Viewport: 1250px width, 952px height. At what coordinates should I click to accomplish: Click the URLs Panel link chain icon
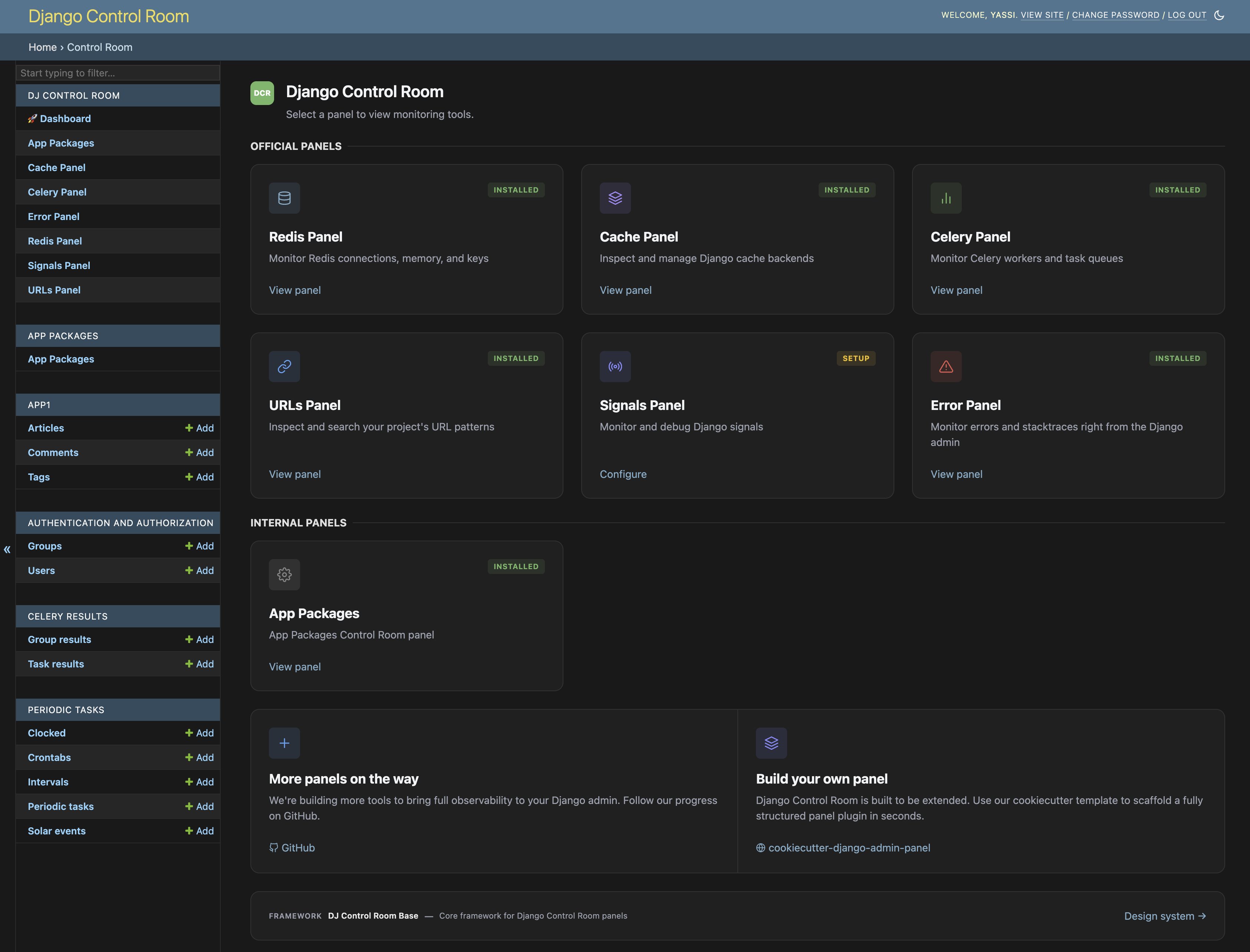pos(284,366)
